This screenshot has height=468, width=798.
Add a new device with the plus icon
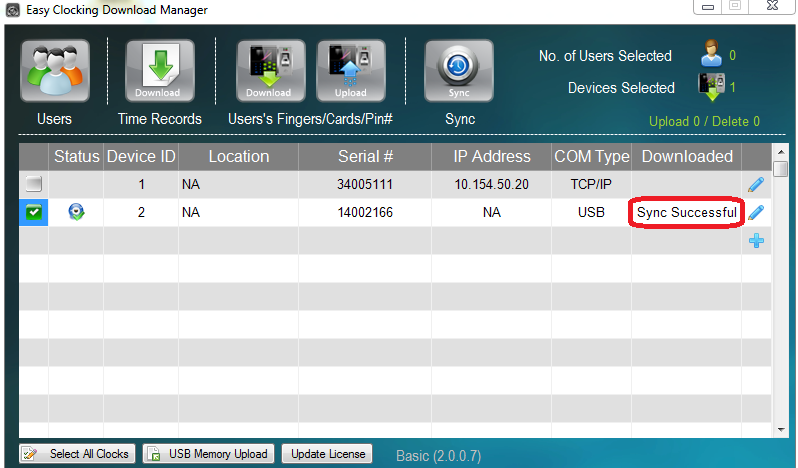coord(756,241)
